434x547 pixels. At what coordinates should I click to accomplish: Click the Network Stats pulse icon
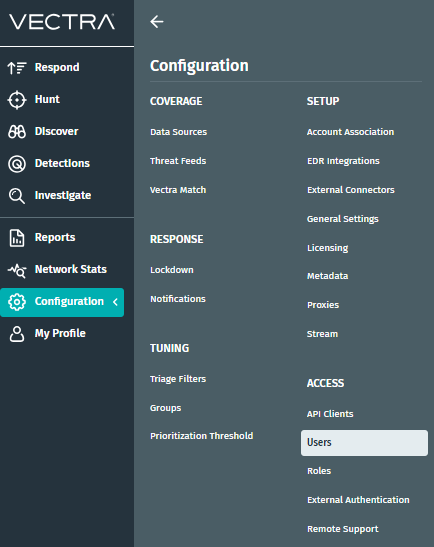(17, 270)
